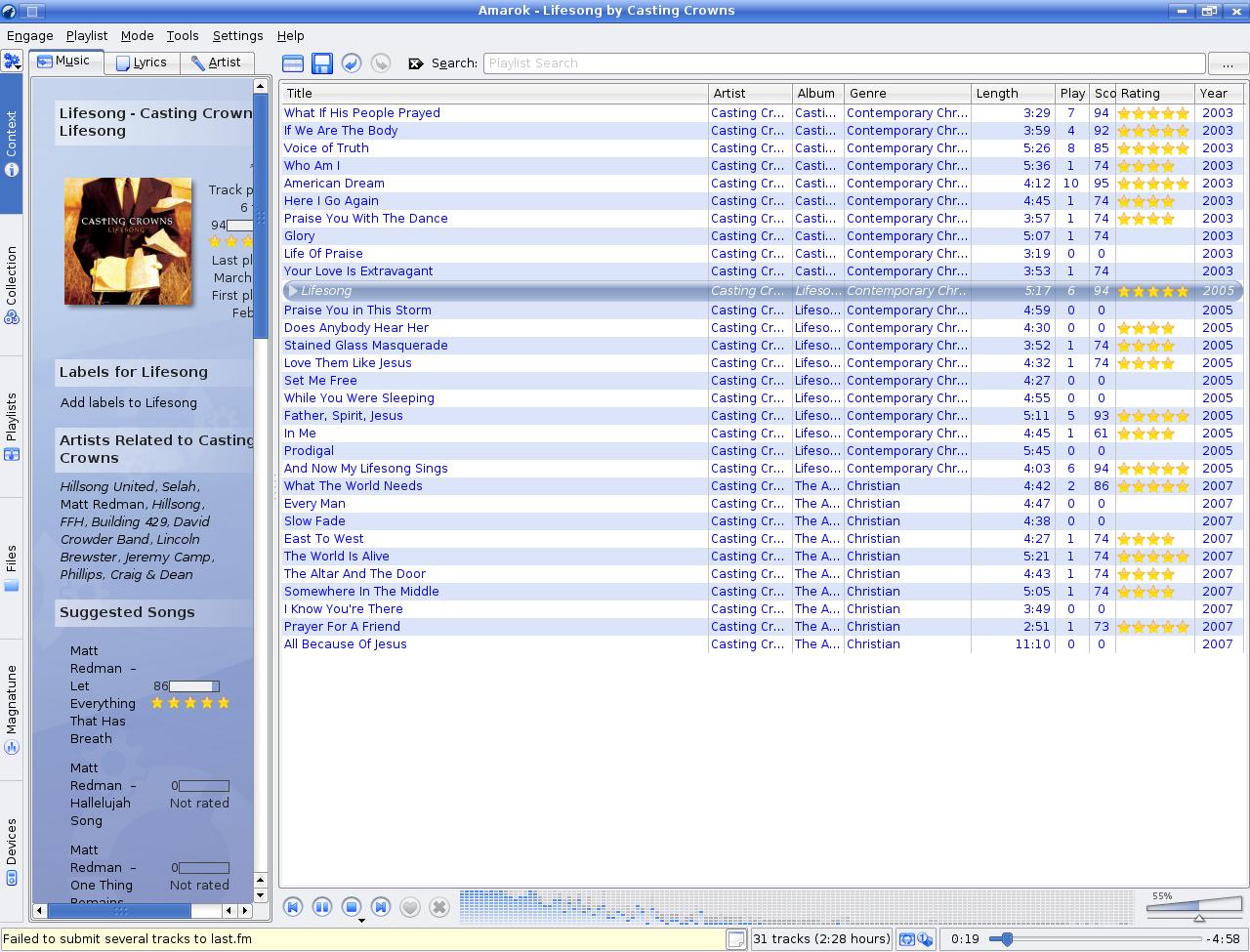
Task: Open the Tools menu
Action: 183,35
